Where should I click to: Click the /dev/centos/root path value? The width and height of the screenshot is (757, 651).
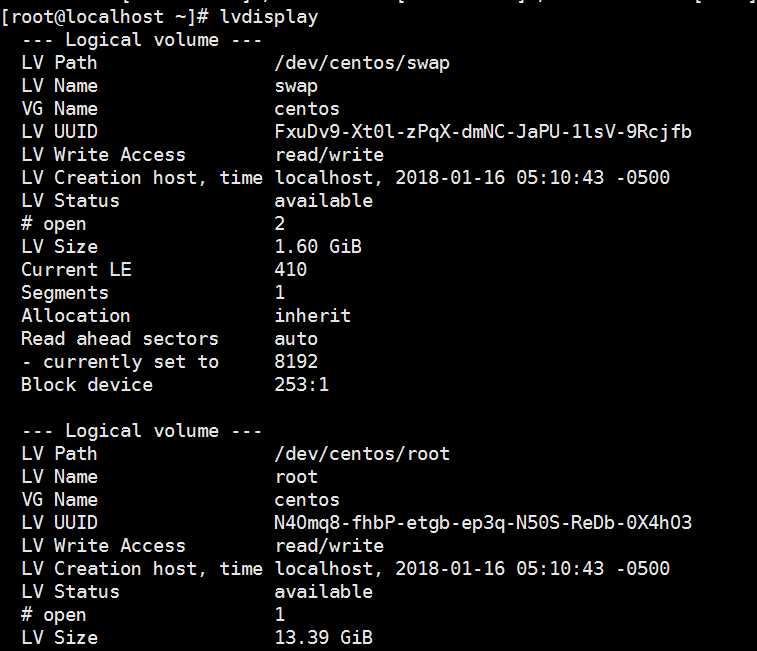362,453
